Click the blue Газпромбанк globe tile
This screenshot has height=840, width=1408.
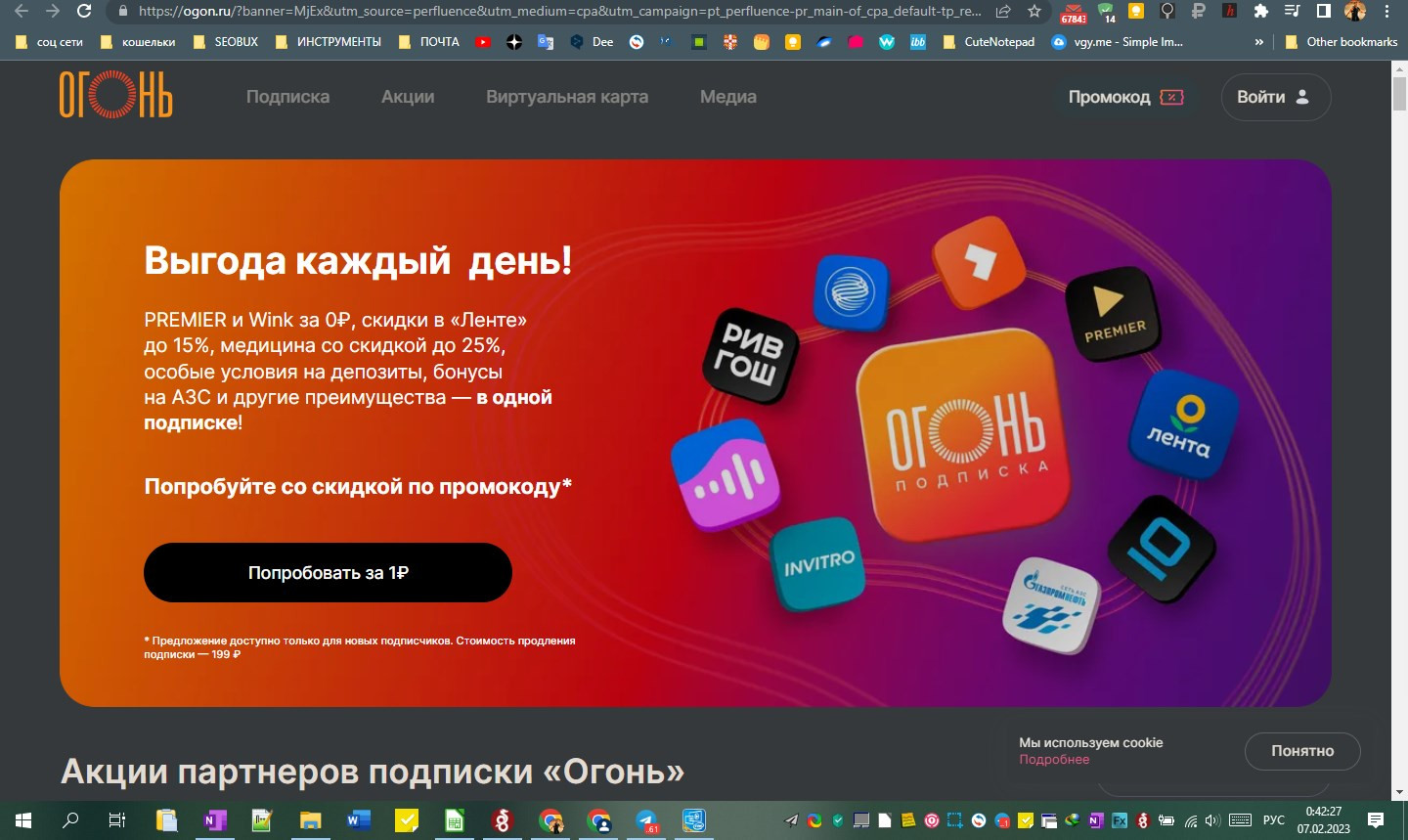pos(851,292)
